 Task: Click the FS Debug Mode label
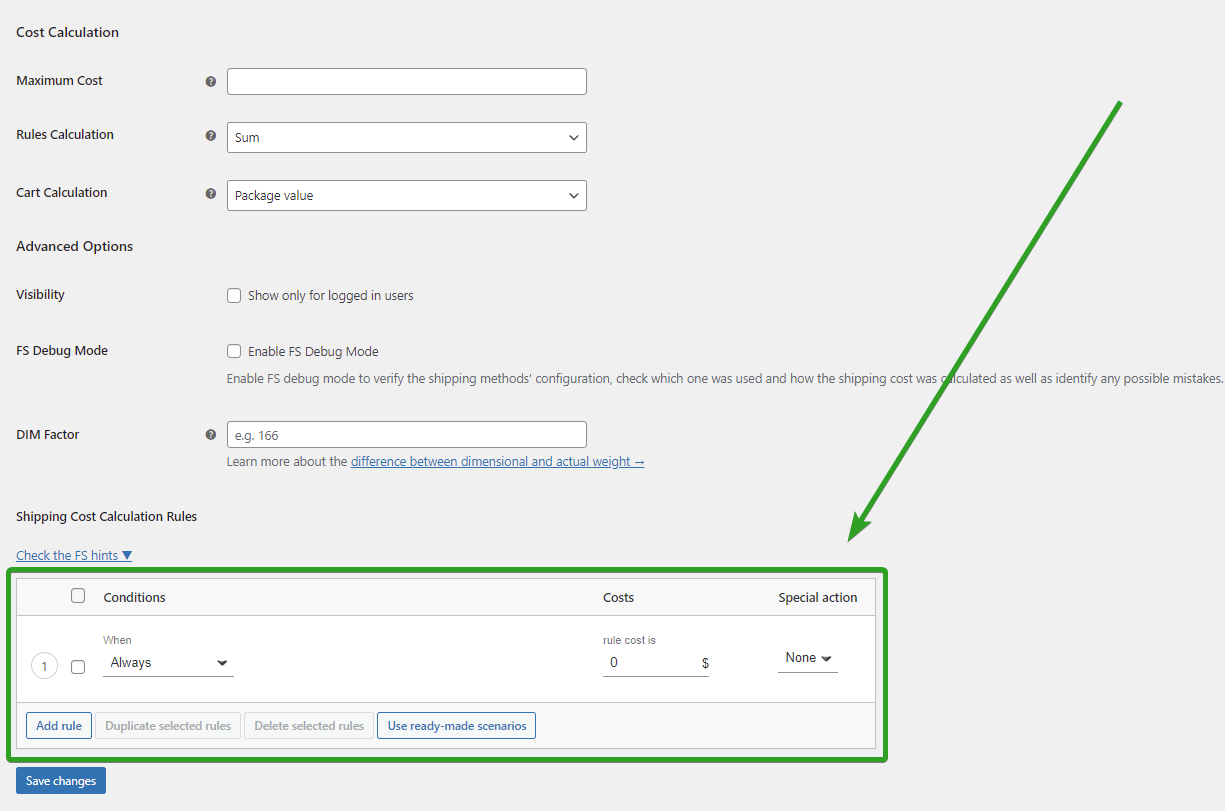click(62, 351)
